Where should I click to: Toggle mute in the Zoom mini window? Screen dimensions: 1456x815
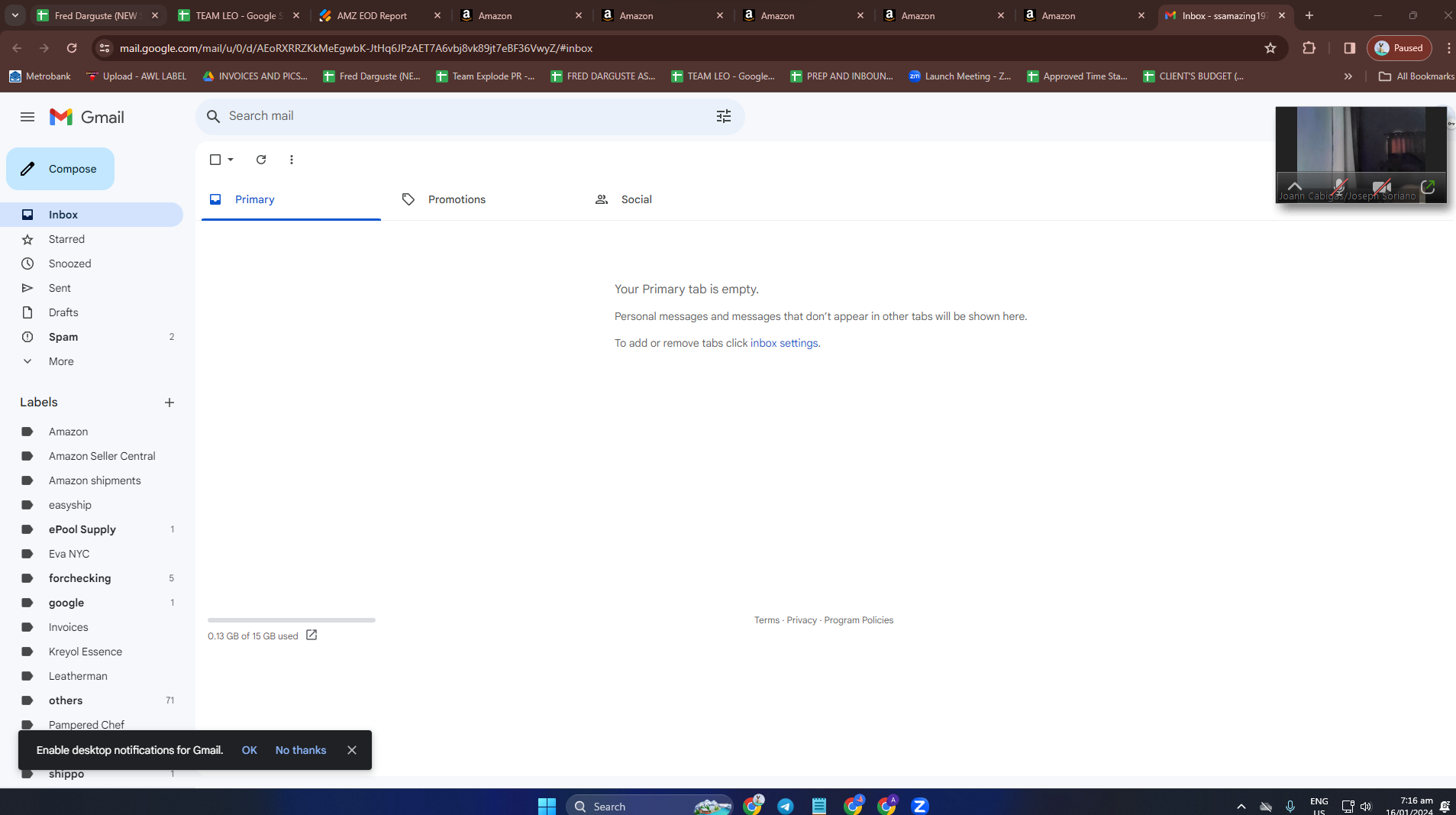(x=1339, y=186)
